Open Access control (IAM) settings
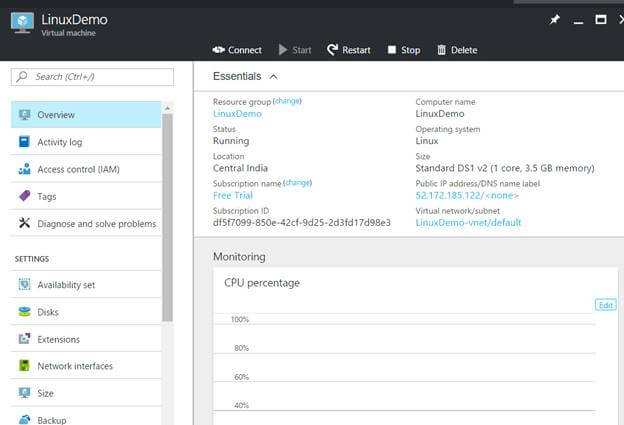 (79, 169)
